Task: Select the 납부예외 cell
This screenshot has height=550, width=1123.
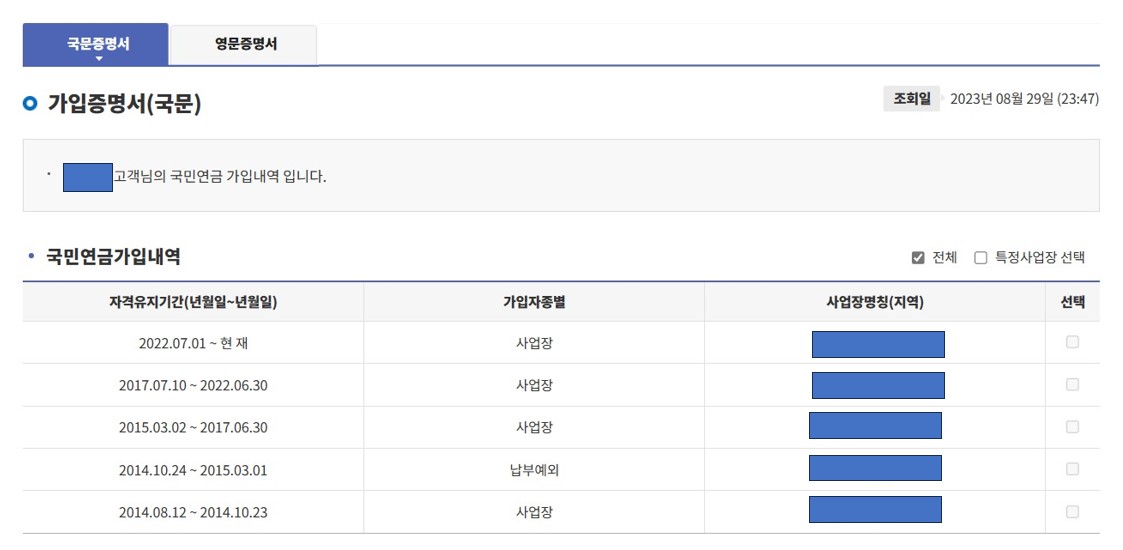Action: (534, 470)
